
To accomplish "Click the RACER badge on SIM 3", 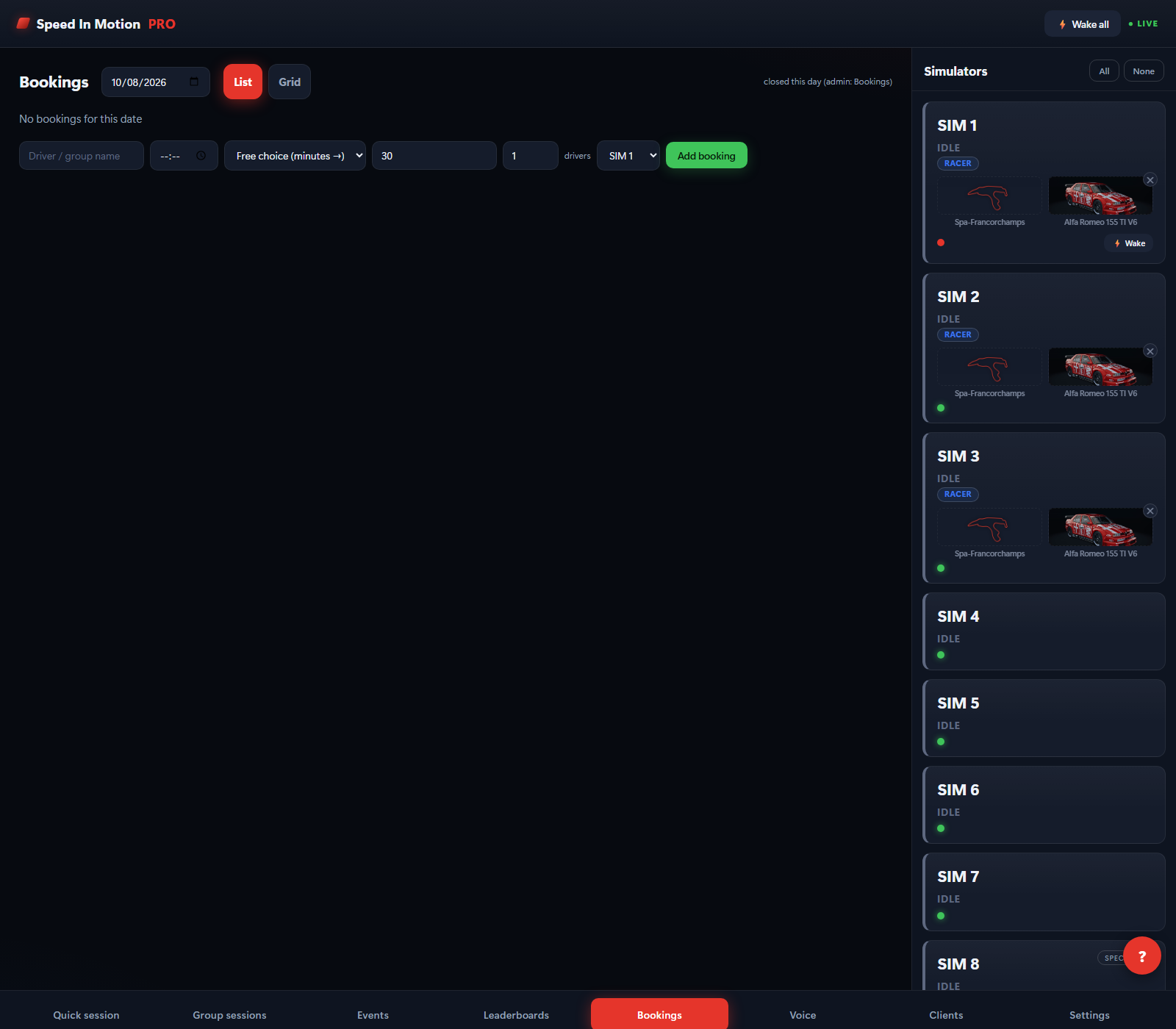I will coord(958,494).
